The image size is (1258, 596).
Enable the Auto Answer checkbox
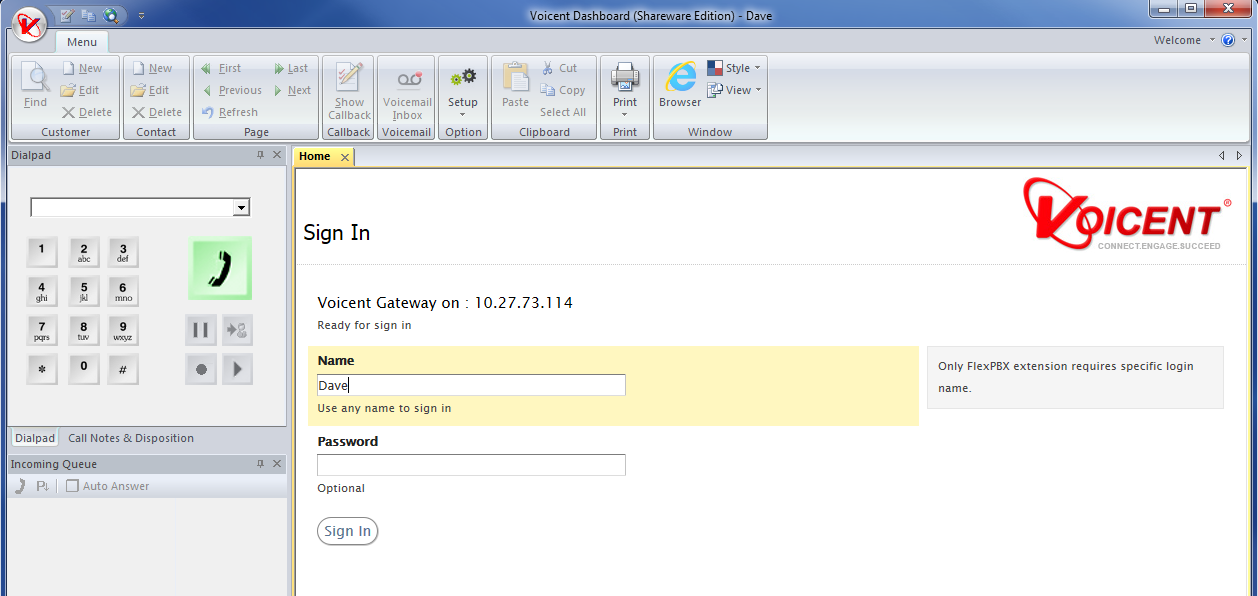tap(72, 486)
